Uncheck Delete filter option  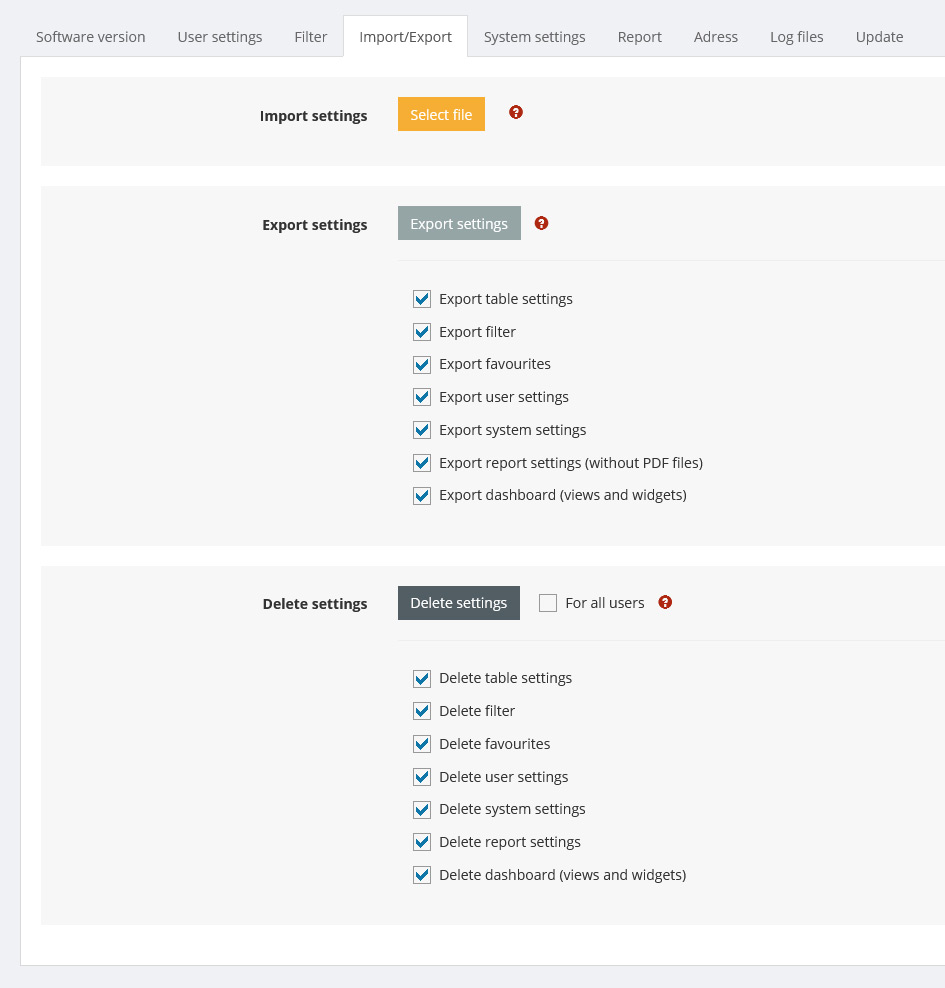(x=422, y=711)
